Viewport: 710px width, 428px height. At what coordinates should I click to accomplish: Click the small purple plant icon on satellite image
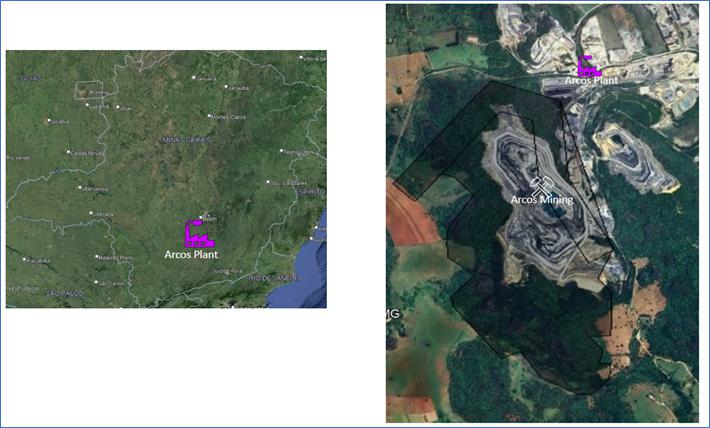click(588, 66)
